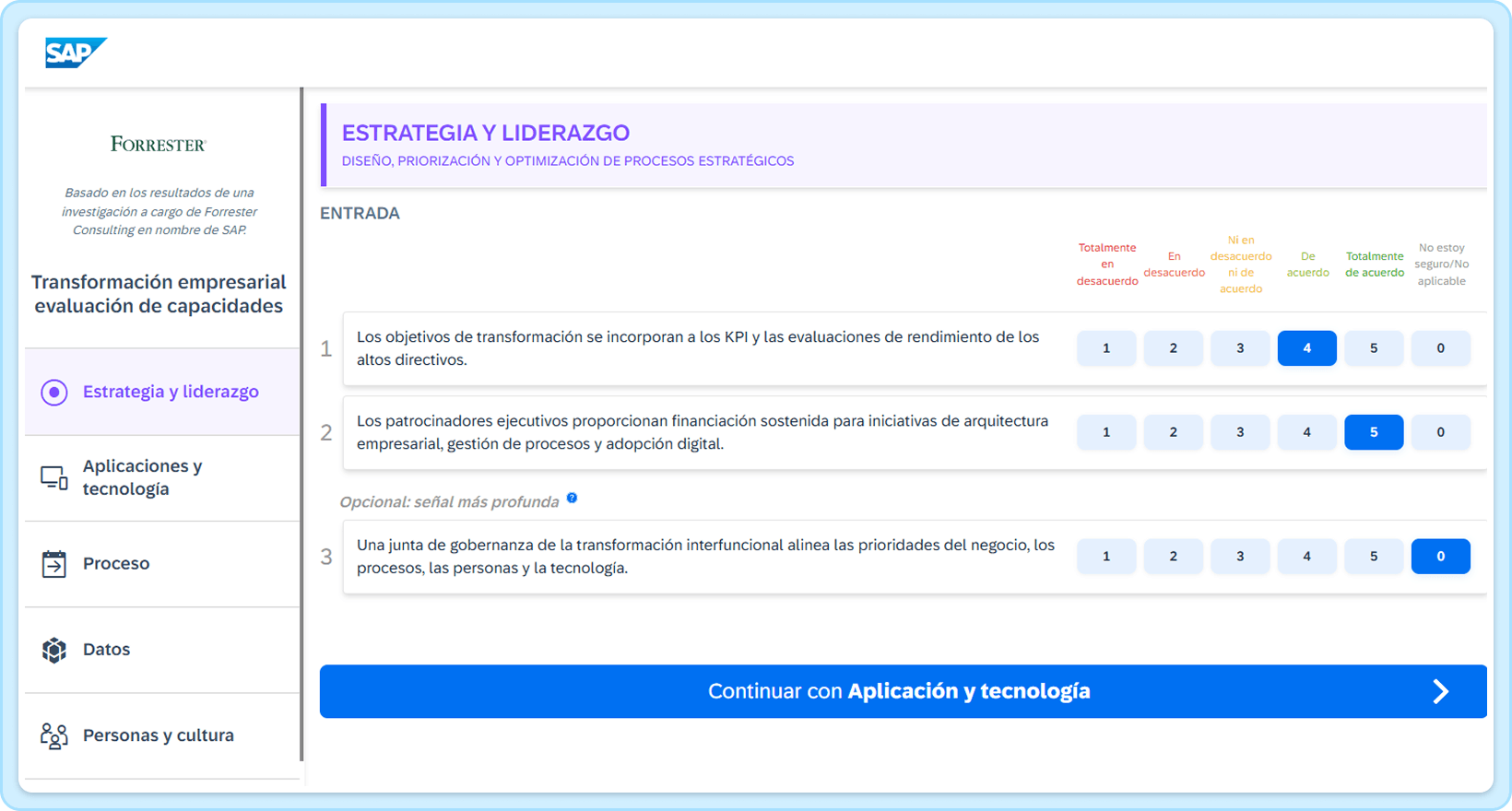Viewport: 1512px width, 811px height.
Task: Click the blue help icon beside Opcional
Action: pos(572,499)
